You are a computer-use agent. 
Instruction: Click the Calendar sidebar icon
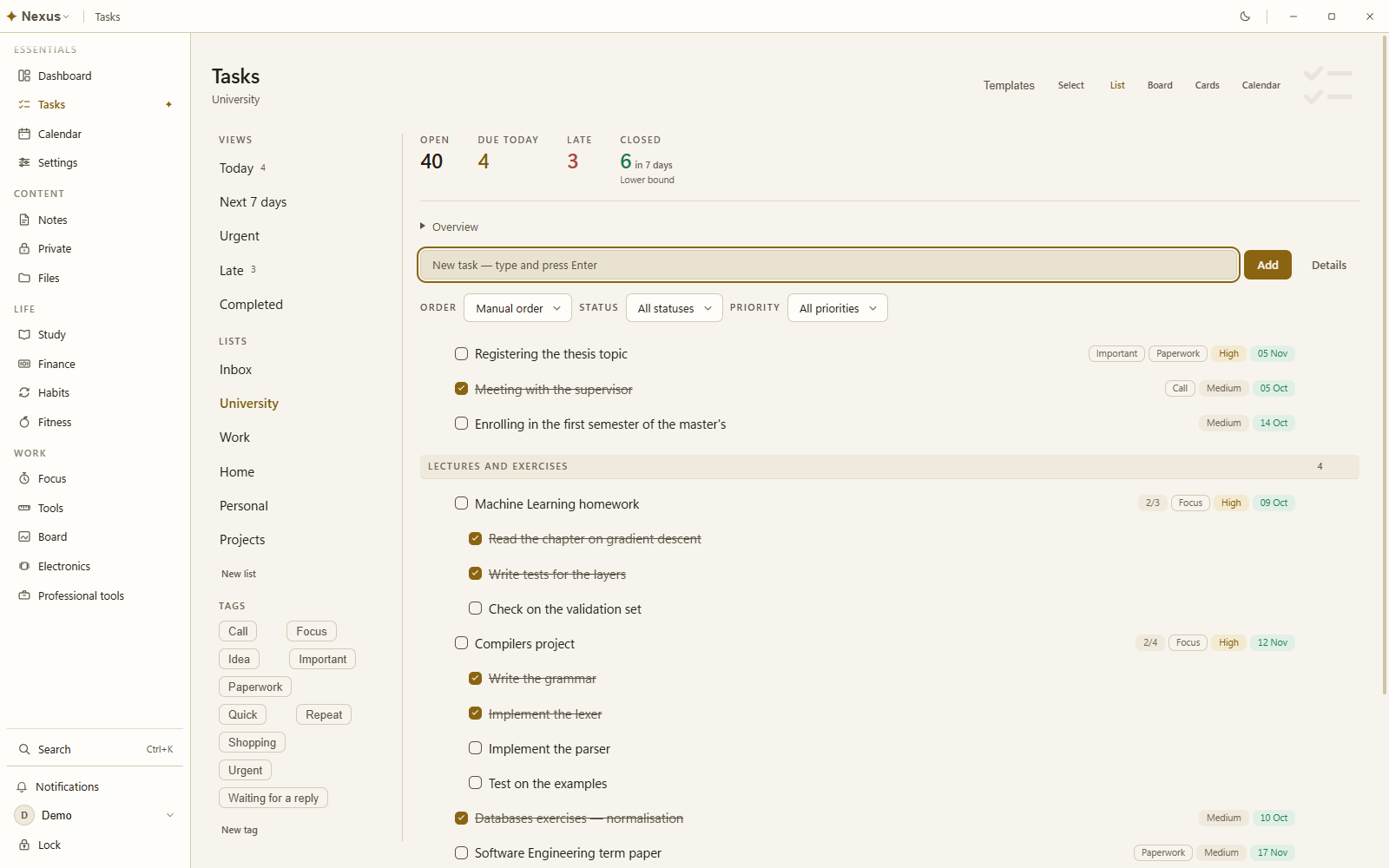pos(24,134)
